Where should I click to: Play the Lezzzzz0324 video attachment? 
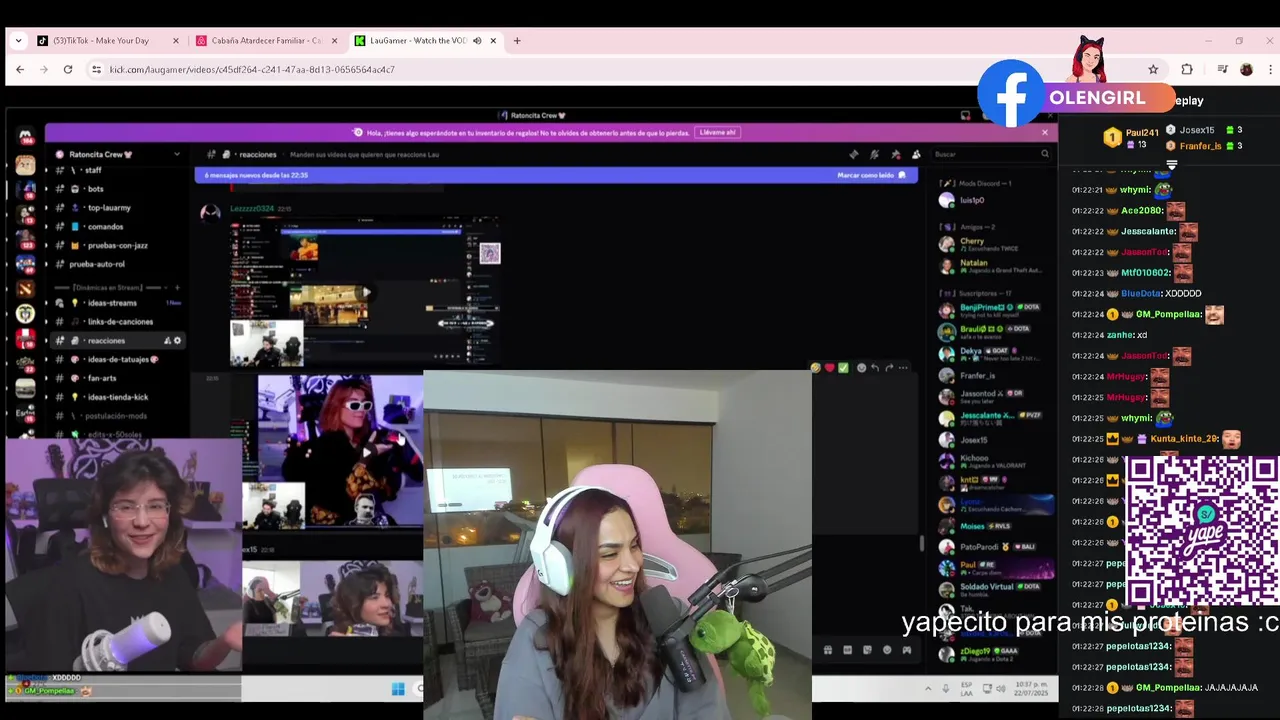(x=366, y=292)
